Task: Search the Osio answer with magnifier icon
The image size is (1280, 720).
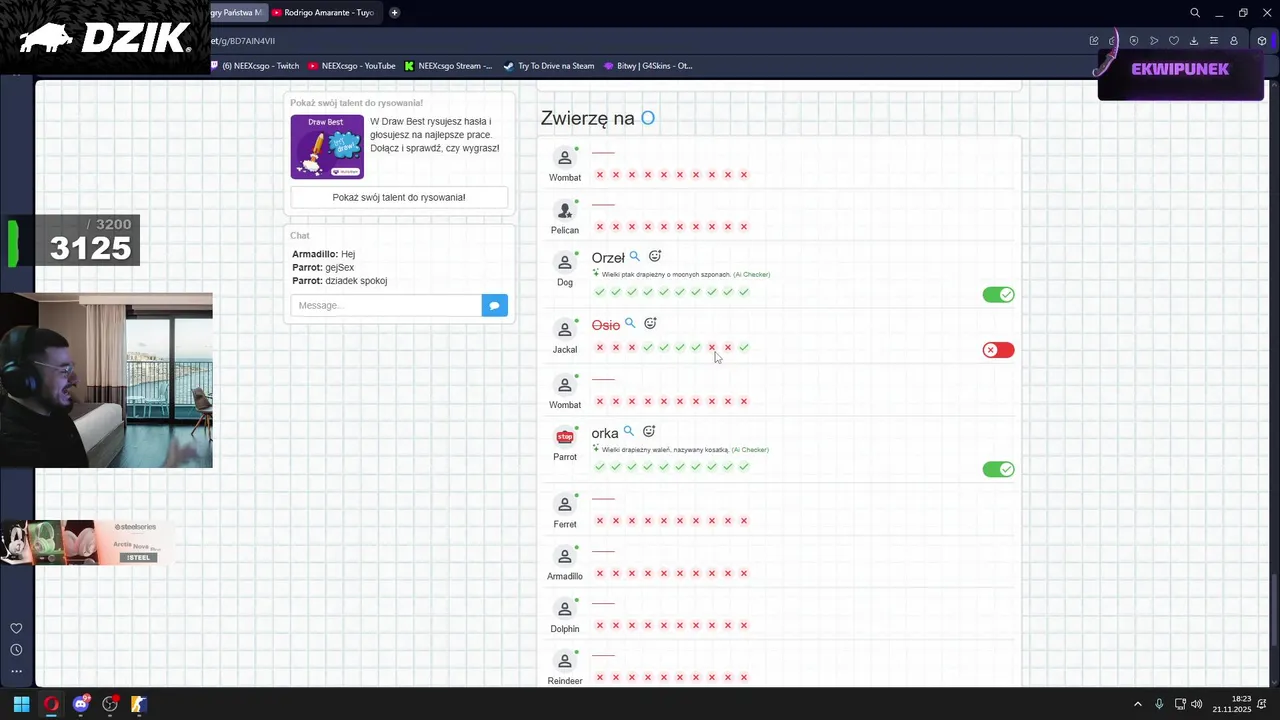Action: pyautogui.click(x=630, y=324)
